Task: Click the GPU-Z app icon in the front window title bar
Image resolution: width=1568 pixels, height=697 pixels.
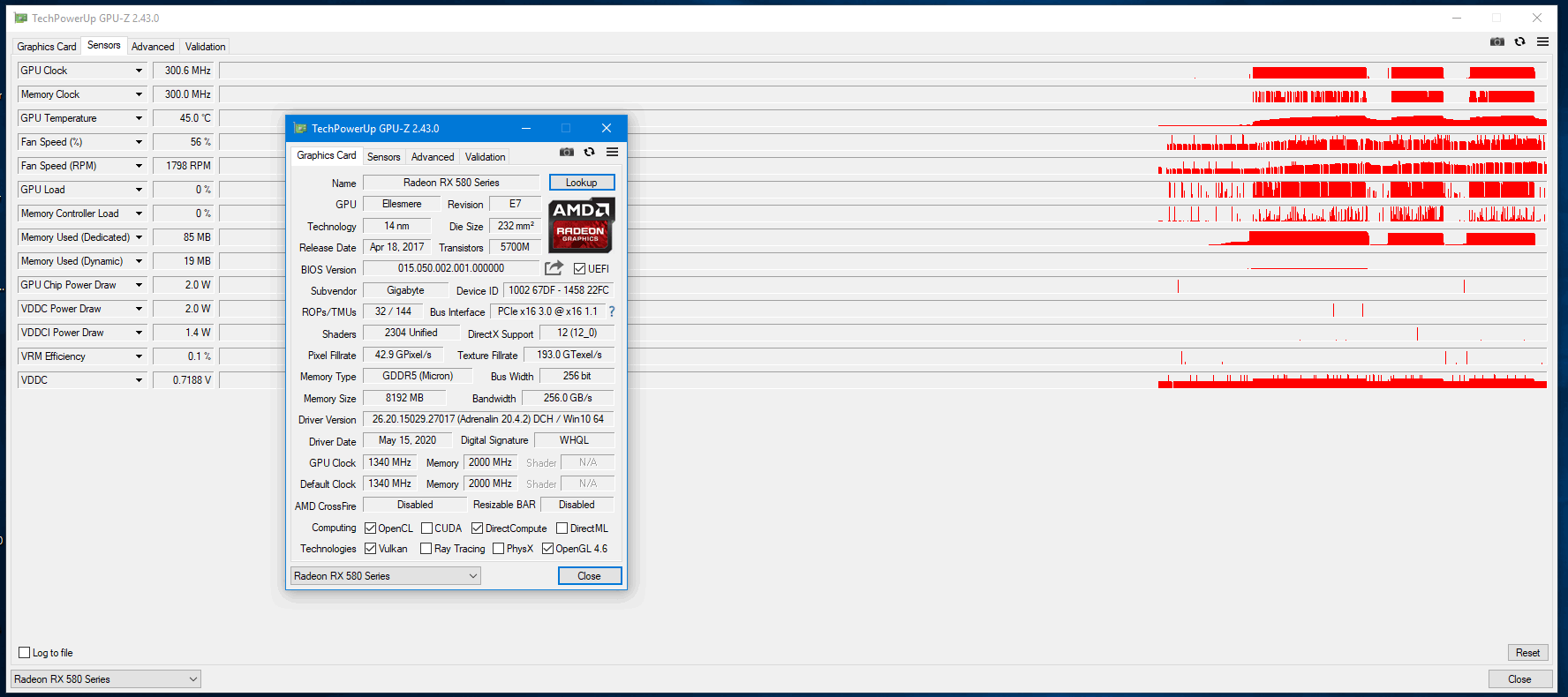Action: [300, 128]
